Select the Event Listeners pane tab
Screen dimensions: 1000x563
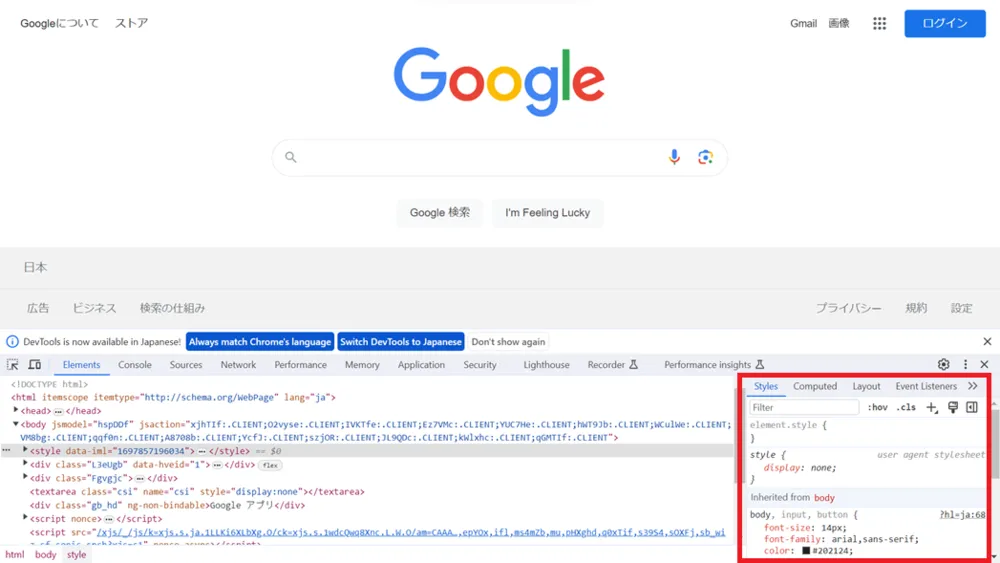pyautogui.click(x=925, y=386)
